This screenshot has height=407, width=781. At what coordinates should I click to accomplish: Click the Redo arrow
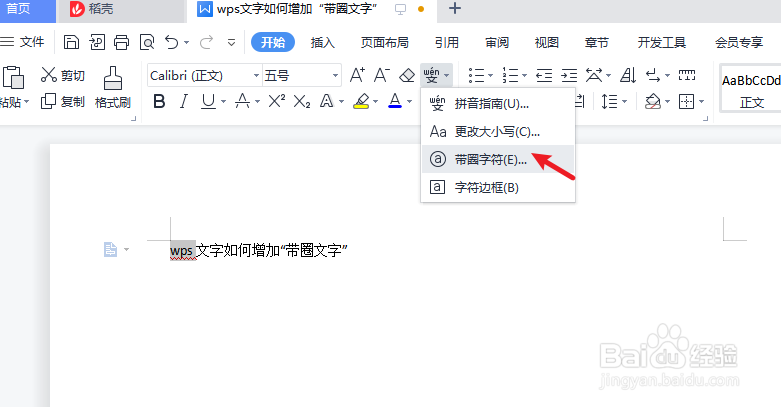(x=206, y=42)
